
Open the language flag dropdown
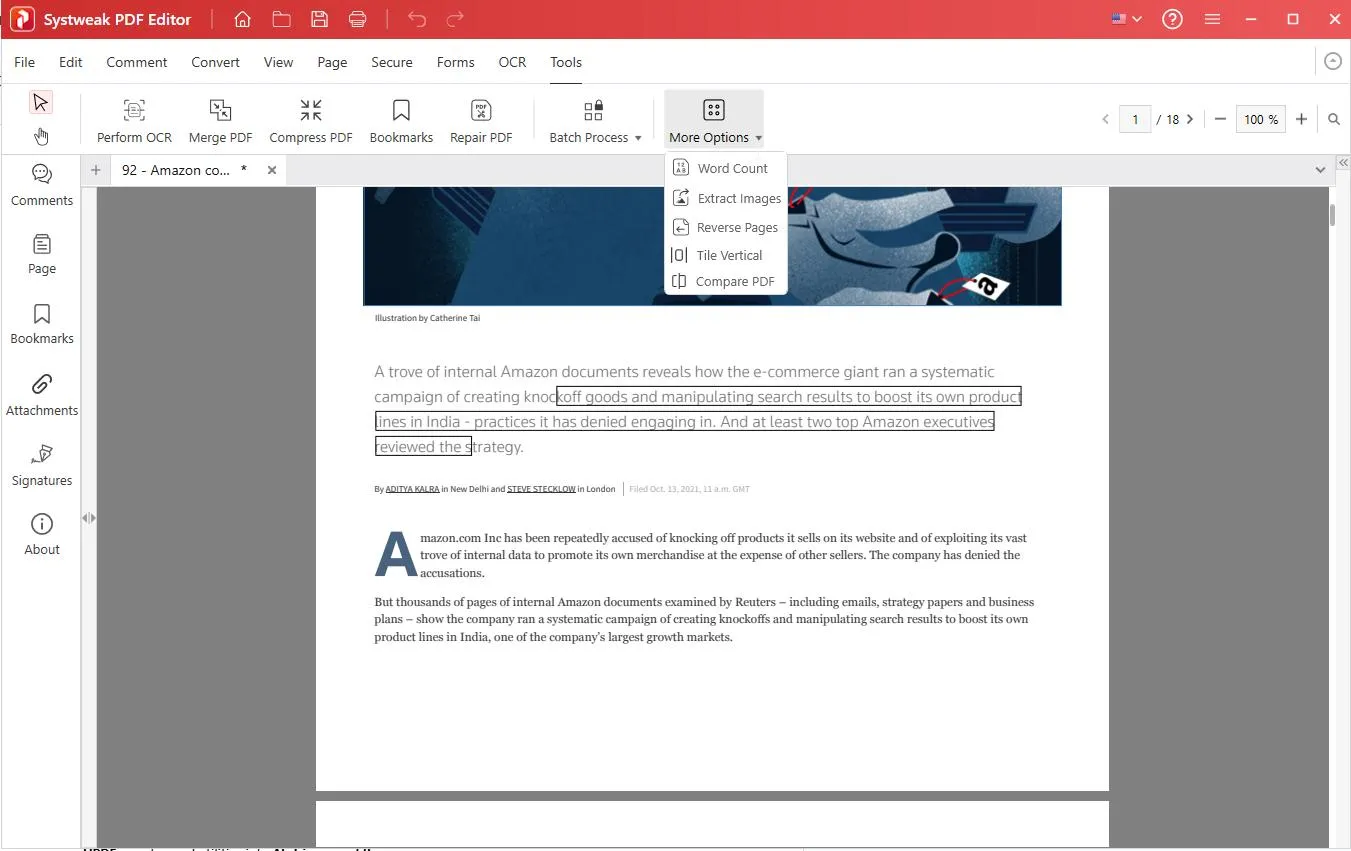[x=1126, y=19]
